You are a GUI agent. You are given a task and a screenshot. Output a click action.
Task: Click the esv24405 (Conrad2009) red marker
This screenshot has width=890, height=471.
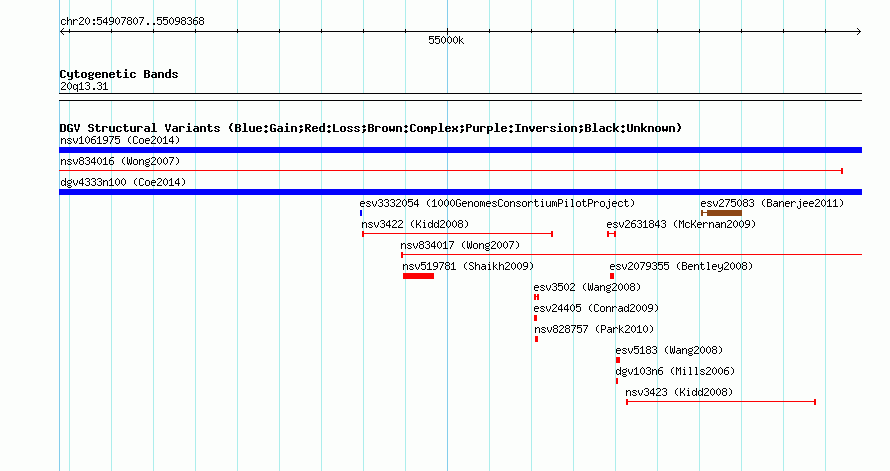[535, 318]
